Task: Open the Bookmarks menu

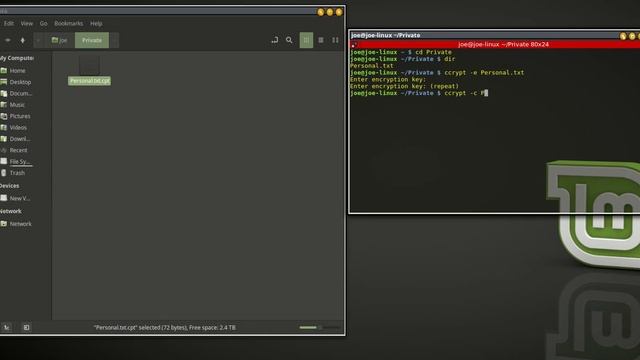Action: click(x=69, y=23)
